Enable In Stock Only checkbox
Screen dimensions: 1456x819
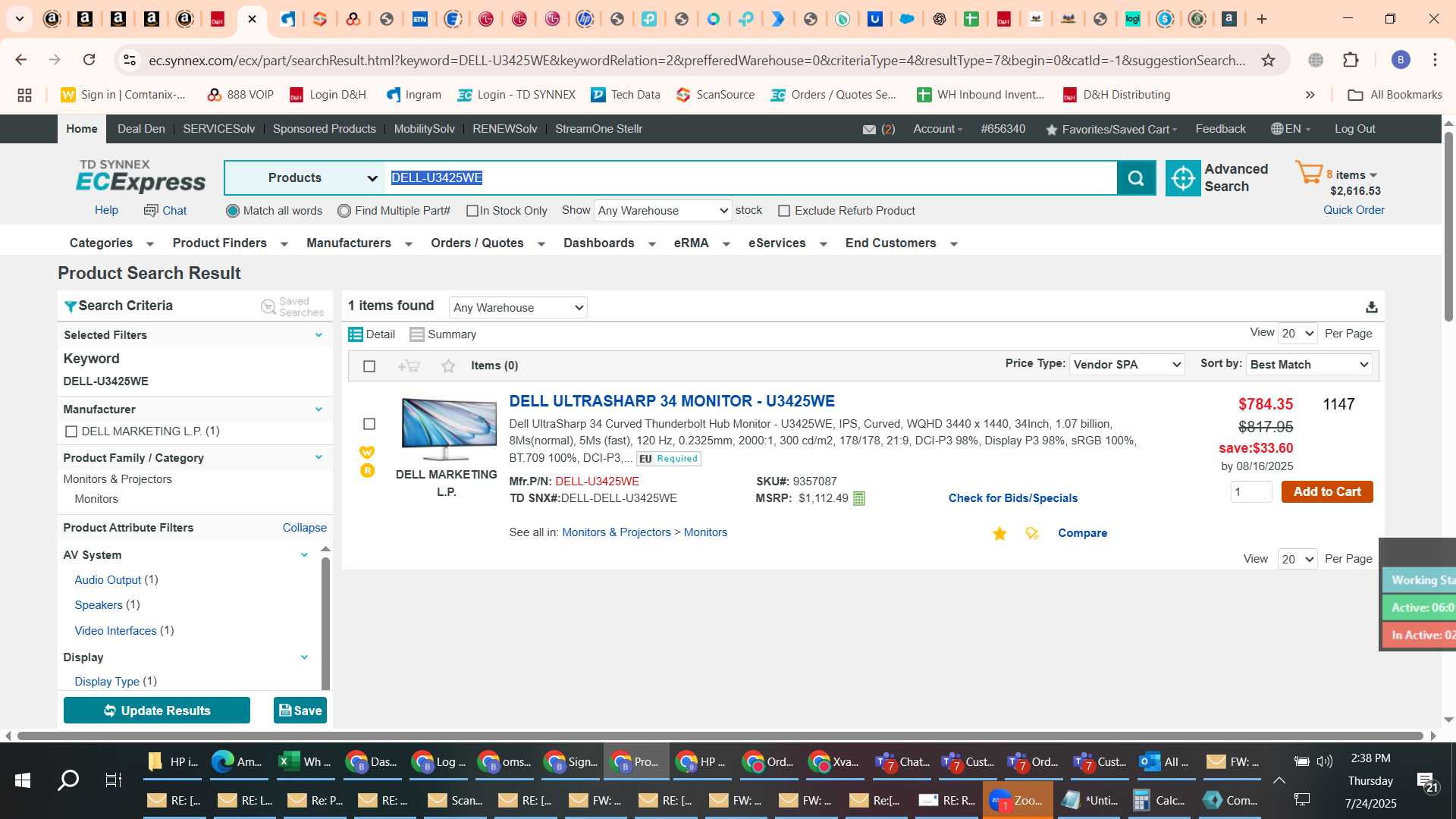tap(472, 211)
